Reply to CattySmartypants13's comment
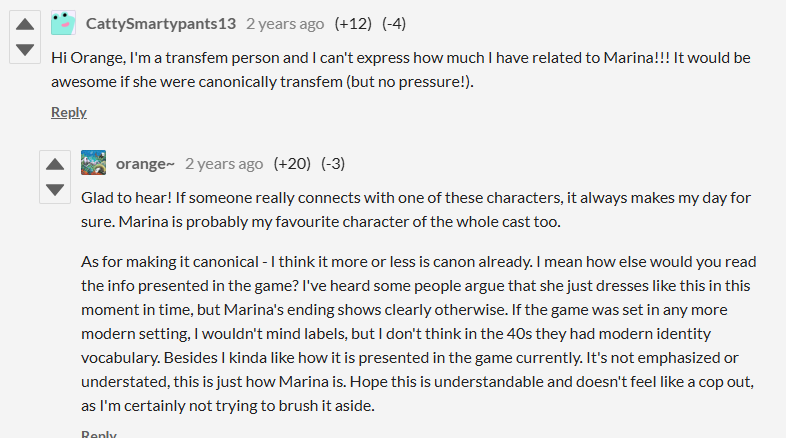The width and height of the screenshot is (786, 438). [x=69, y=112]
